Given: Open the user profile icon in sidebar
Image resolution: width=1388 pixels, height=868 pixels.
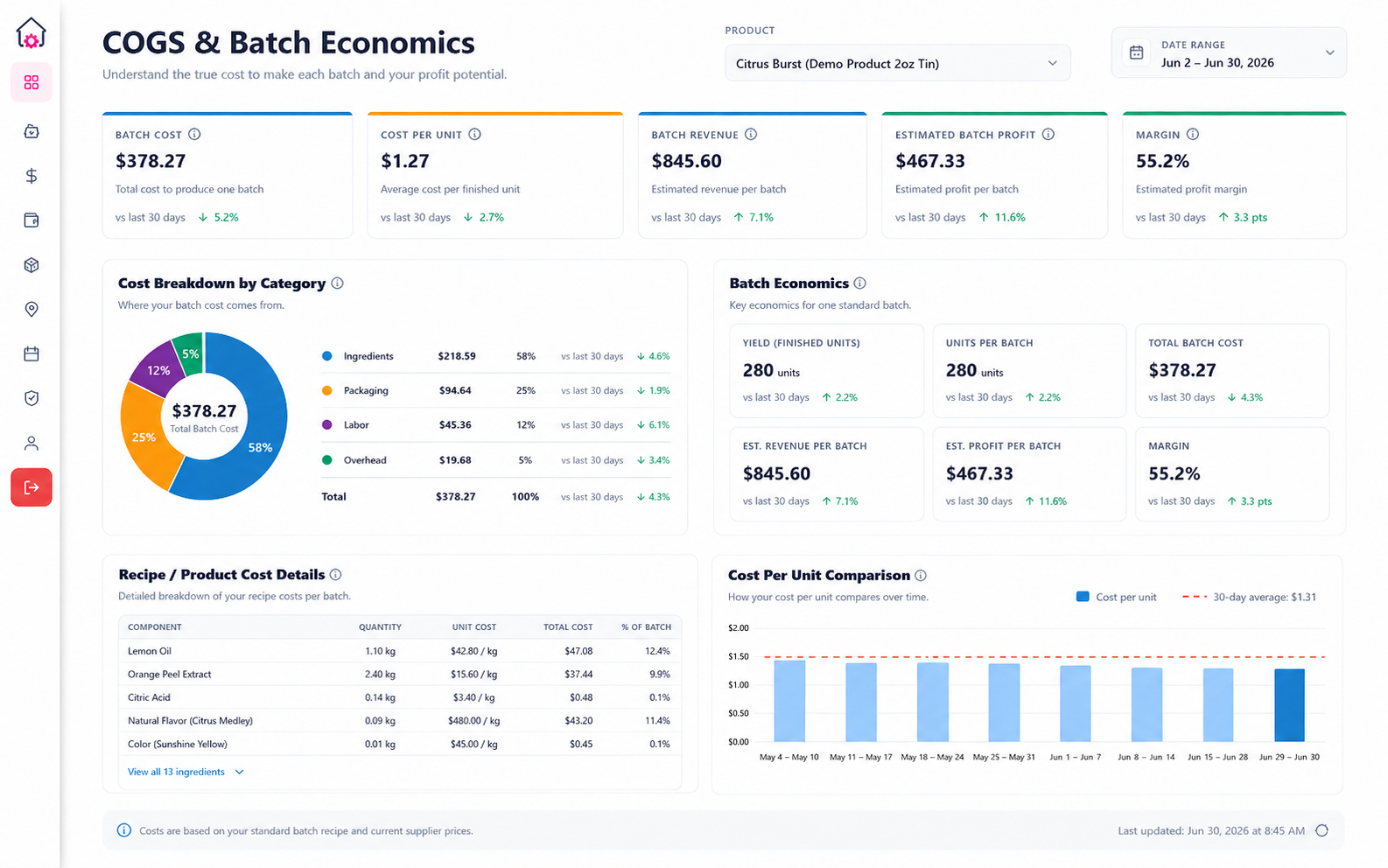Looking at the screenshot, I should click(32, 443).
